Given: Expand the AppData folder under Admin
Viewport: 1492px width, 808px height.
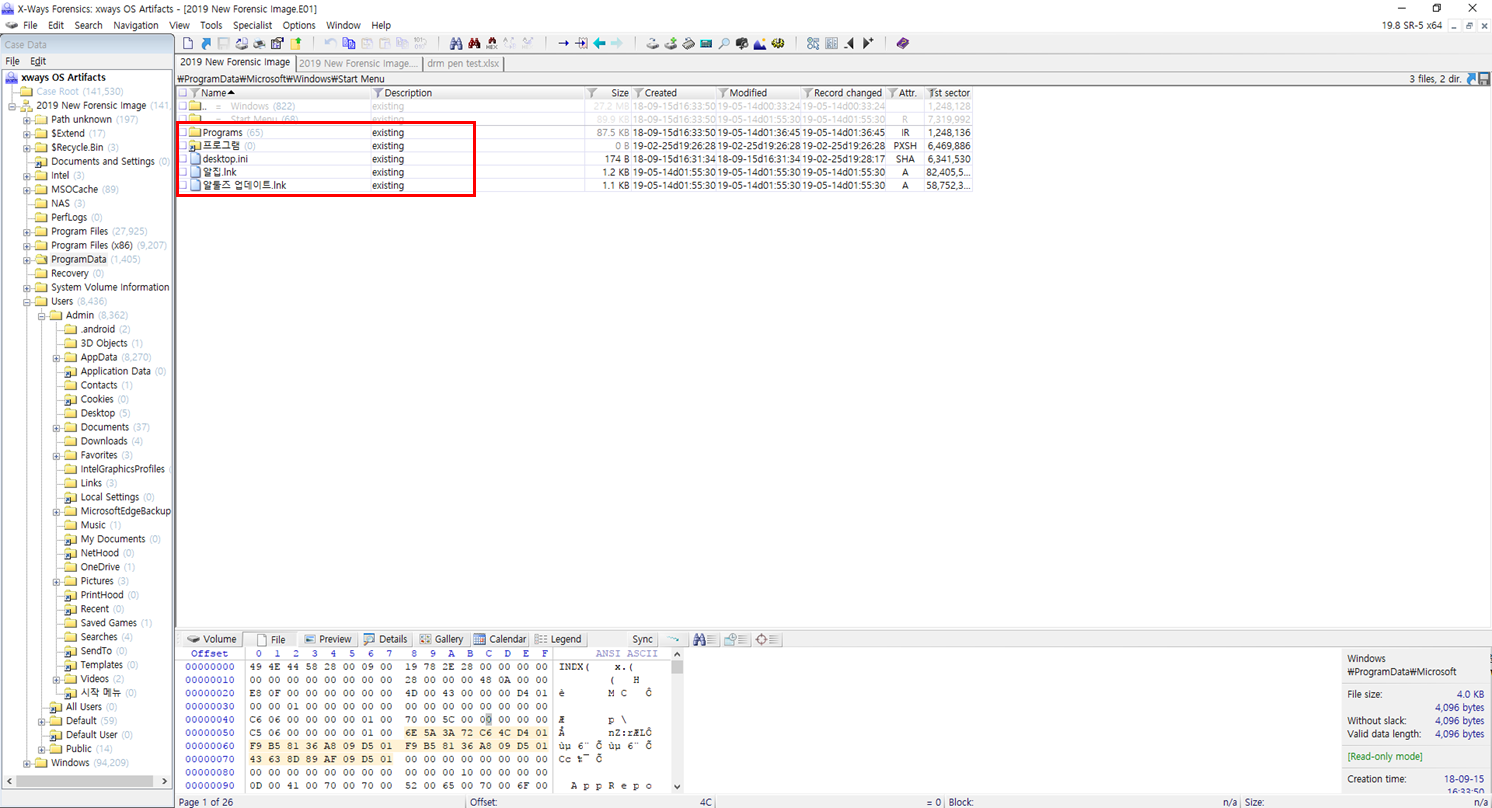Looking at the screenshot, I should [57, 357].
